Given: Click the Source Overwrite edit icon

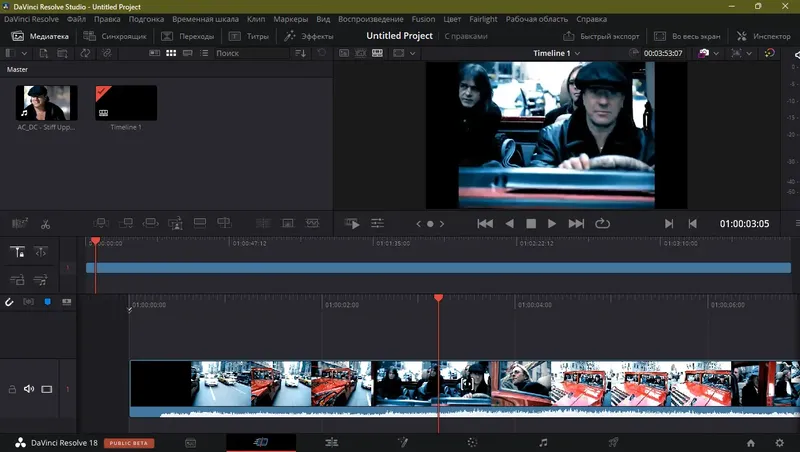Looking at the screenshot, I should coord(224,223).
